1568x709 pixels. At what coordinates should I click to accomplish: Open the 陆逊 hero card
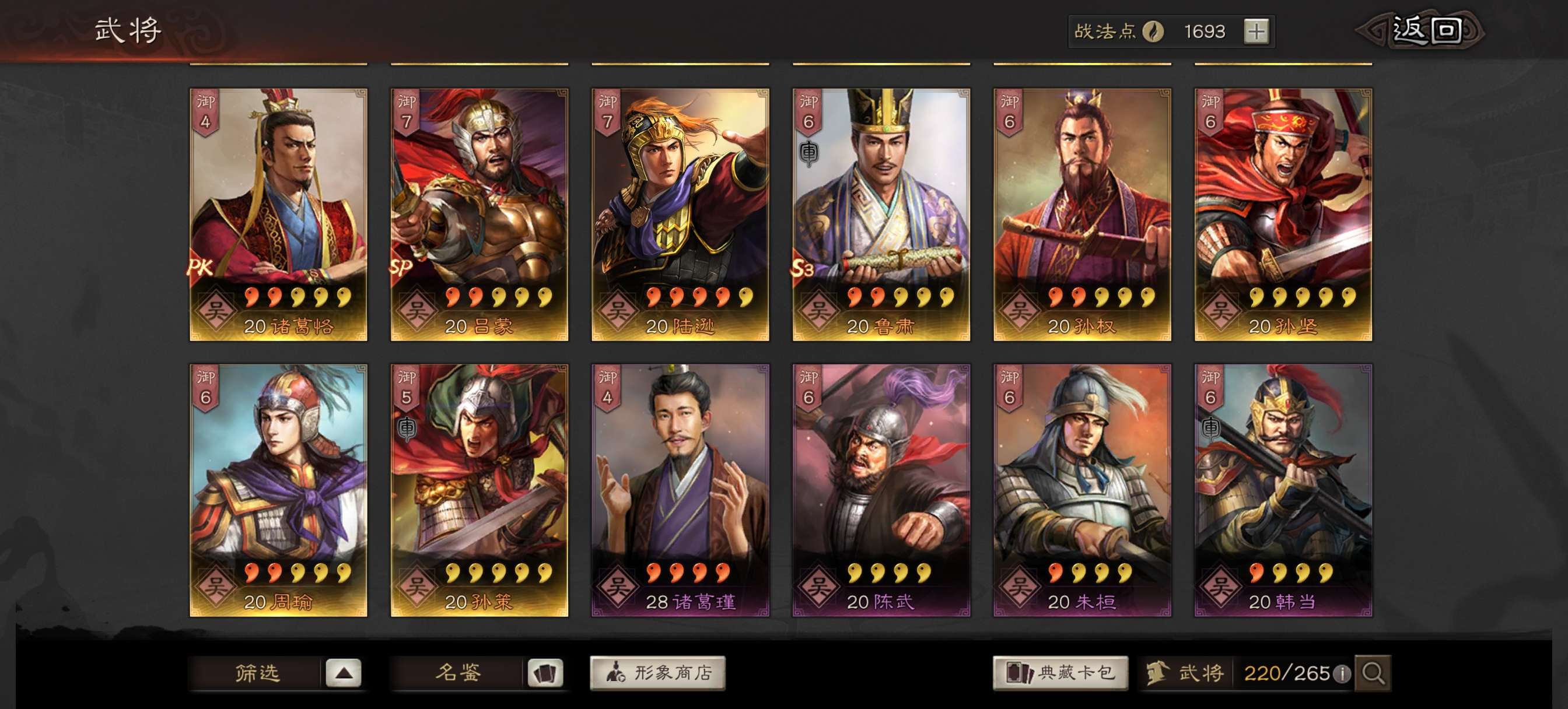pyautogui.click(x=680, y=215)
